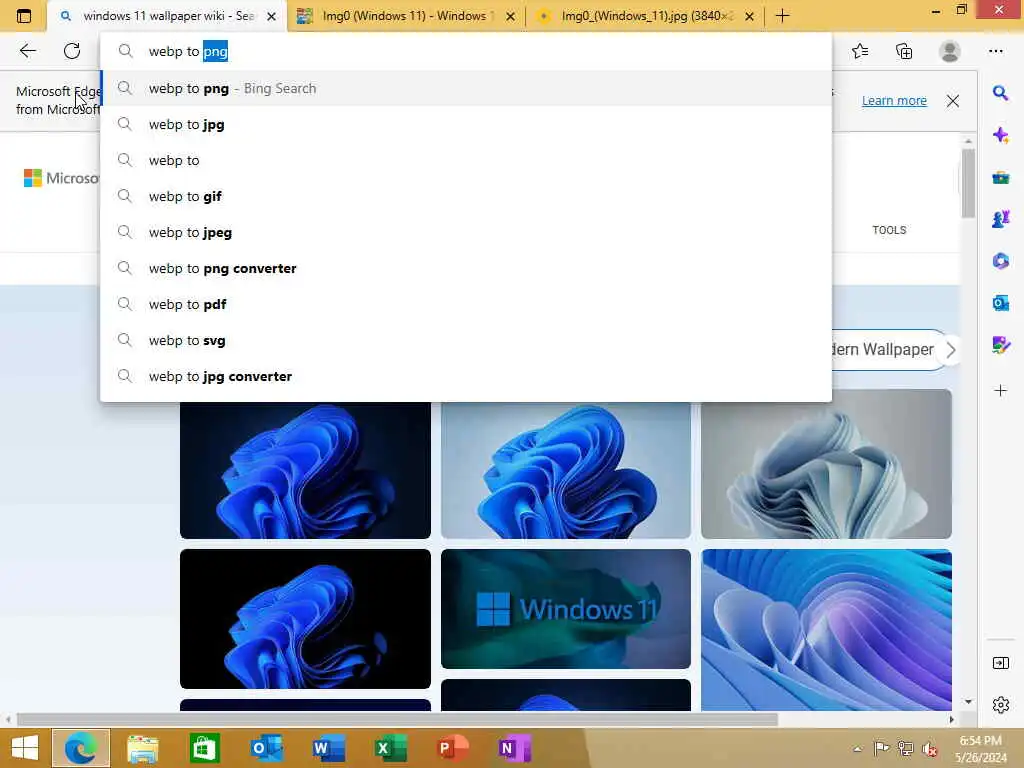Choose suggestion webp to jpg
This screenshot has width=1024, height=768.
pos(466,124)
